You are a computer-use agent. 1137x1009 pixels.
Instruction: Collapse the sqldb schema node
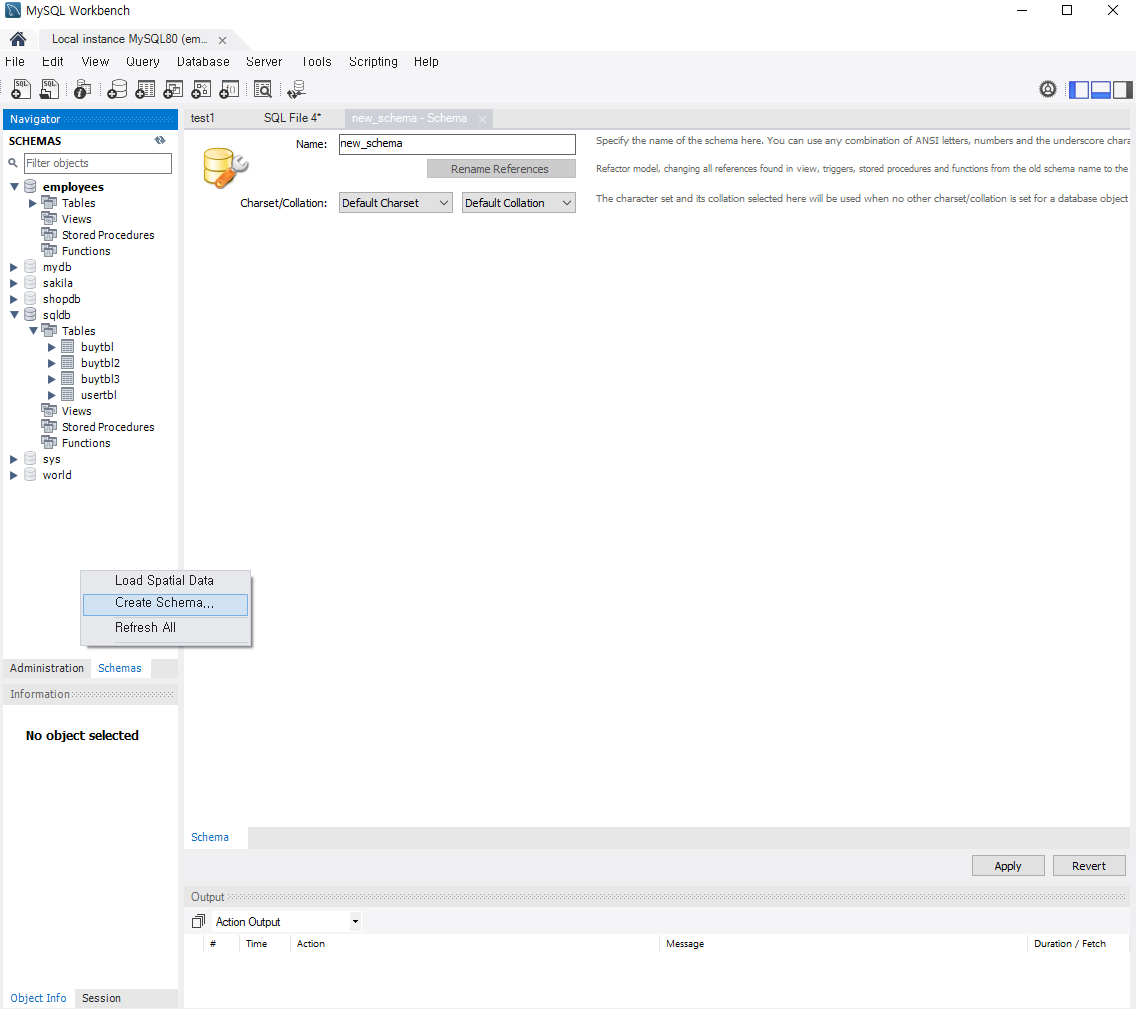coord(14,315)
